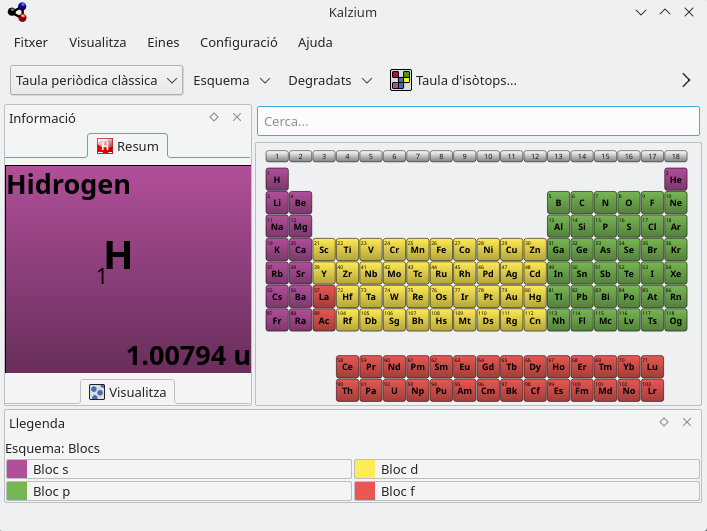Open the Configuració menu
Image resolution: width=707 pixels, height=531 pixels.
239,42
